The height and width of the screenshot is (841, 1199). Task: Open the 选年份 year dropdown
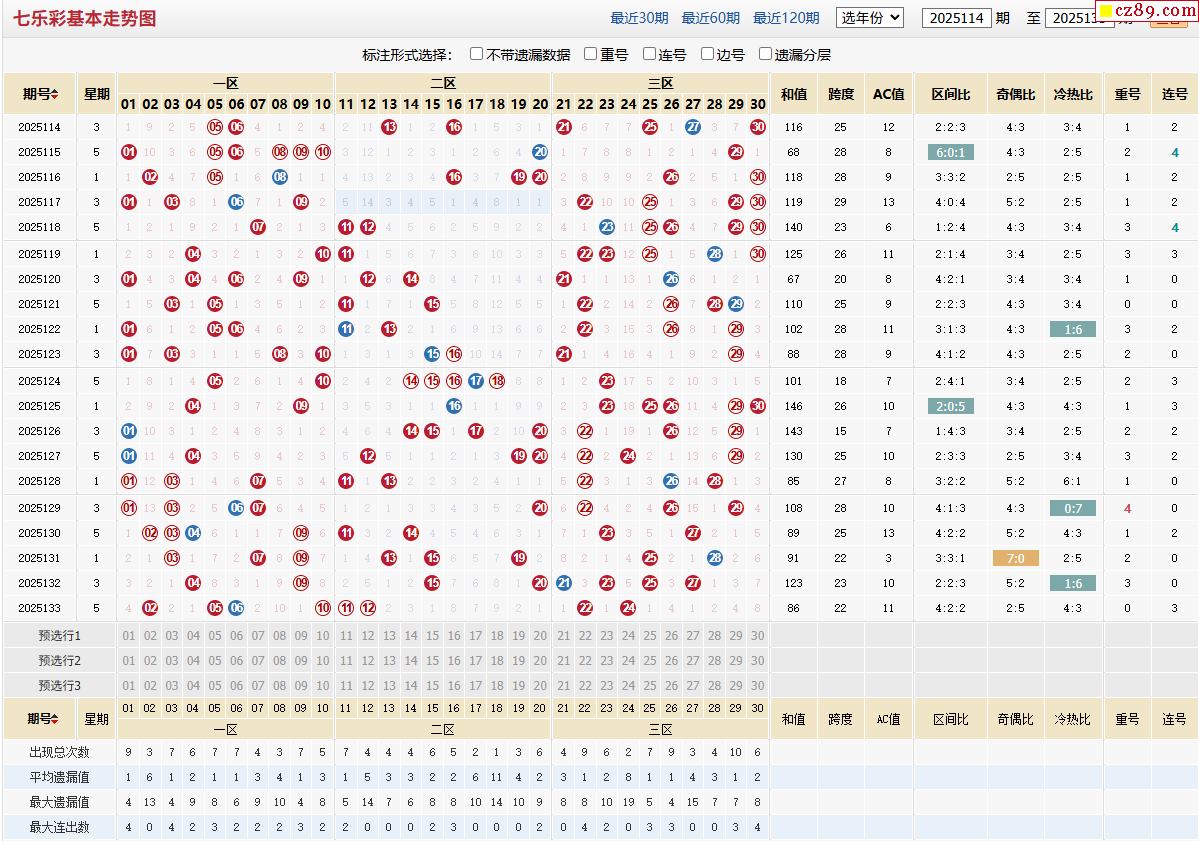[870, 17]
